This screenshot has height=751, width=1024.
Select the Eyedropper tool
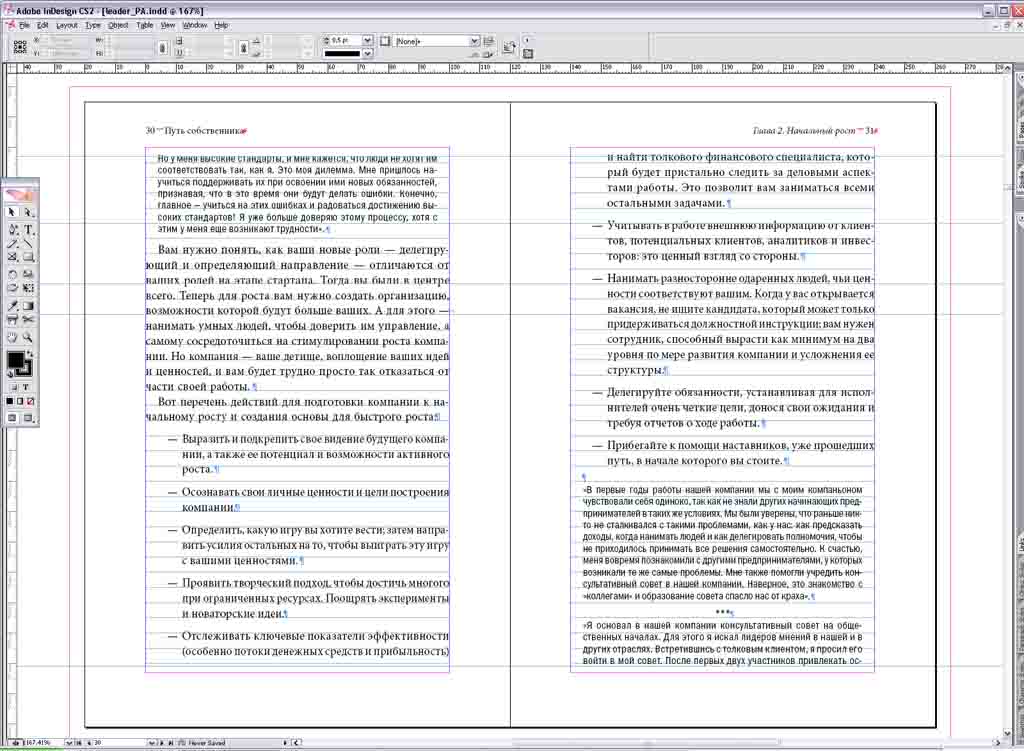(x=12, y=305)
